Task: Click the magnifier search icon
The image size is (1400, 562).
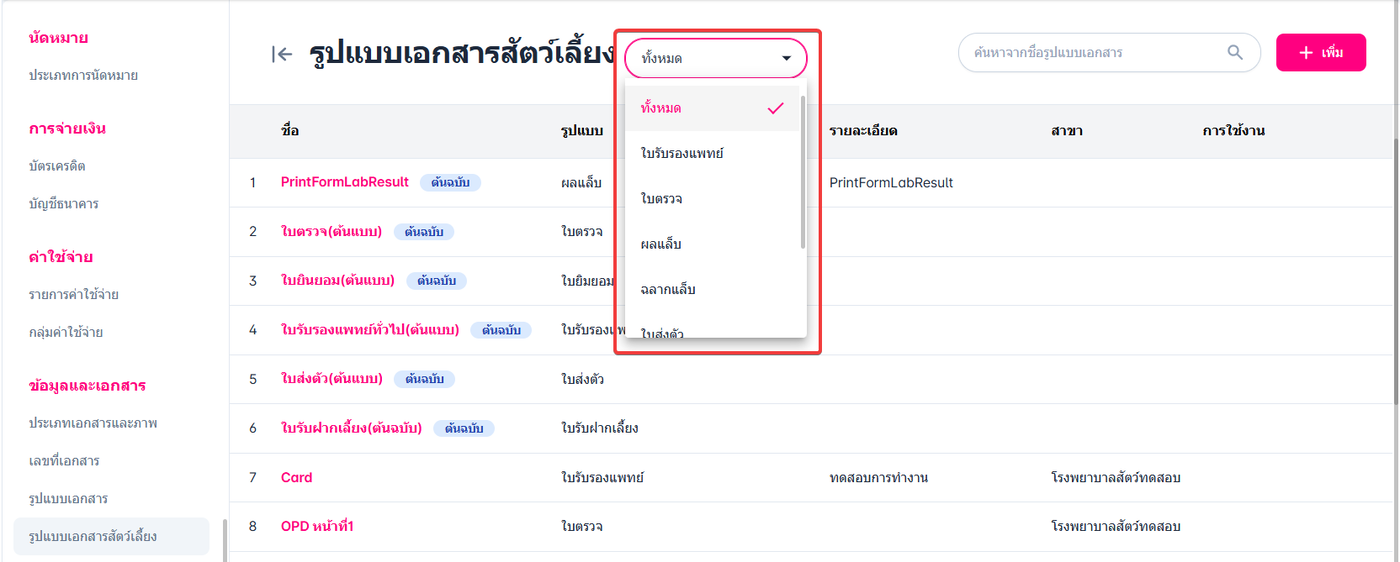Action: pos(1236,53)
